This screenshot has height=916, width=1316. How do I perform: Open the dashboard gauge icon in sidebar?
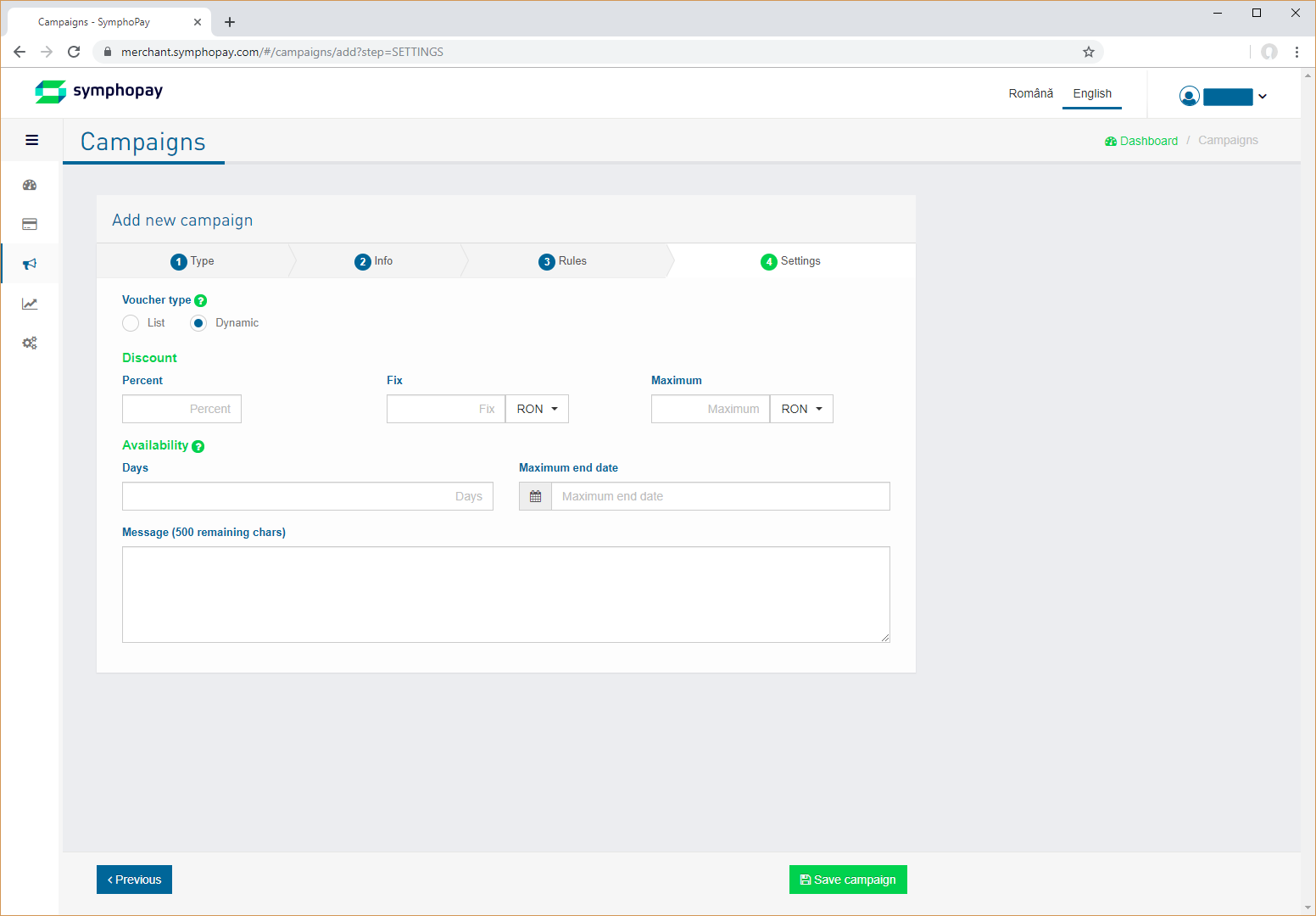(30, 185)
